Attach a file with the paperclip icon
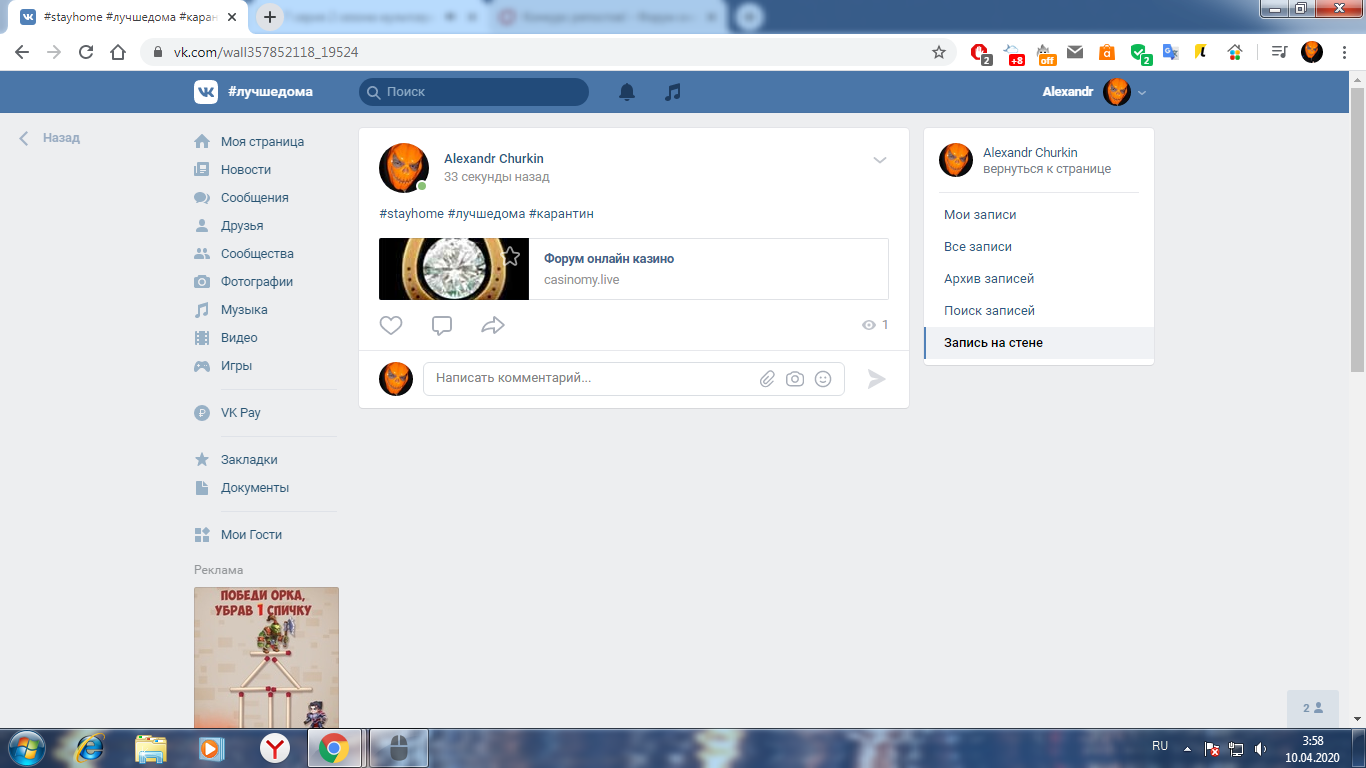The image size is (1366, 768). [x=767, y=379]
